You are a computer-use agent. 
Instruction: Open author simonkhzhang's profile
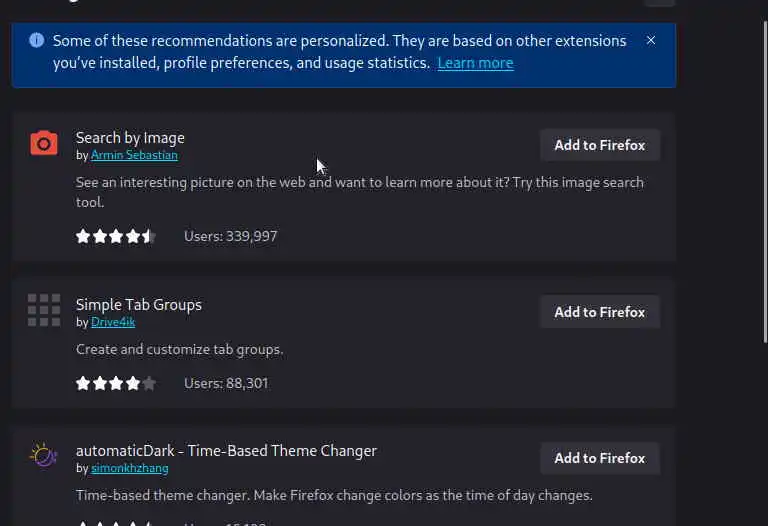(x=129, y=469)
